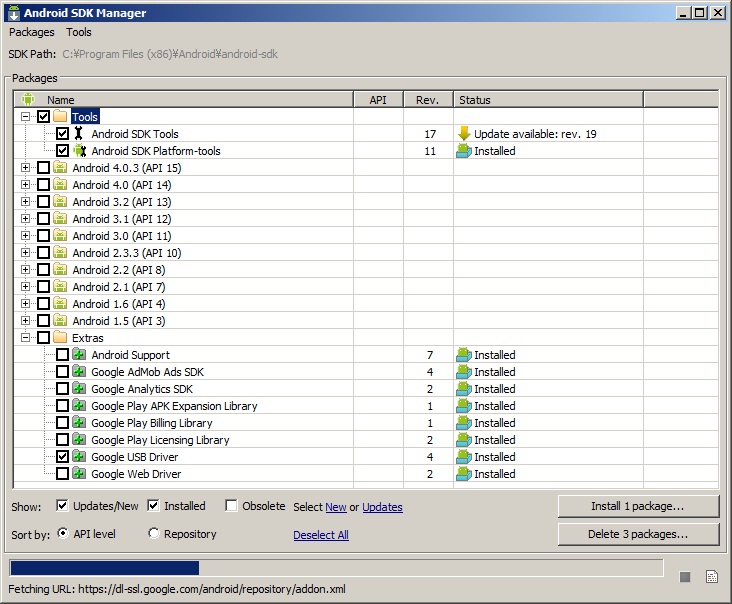The height and width of the screenshot is (604, 732).
Task: Select the API level sort radio button
Action: [x=63, y=533]
